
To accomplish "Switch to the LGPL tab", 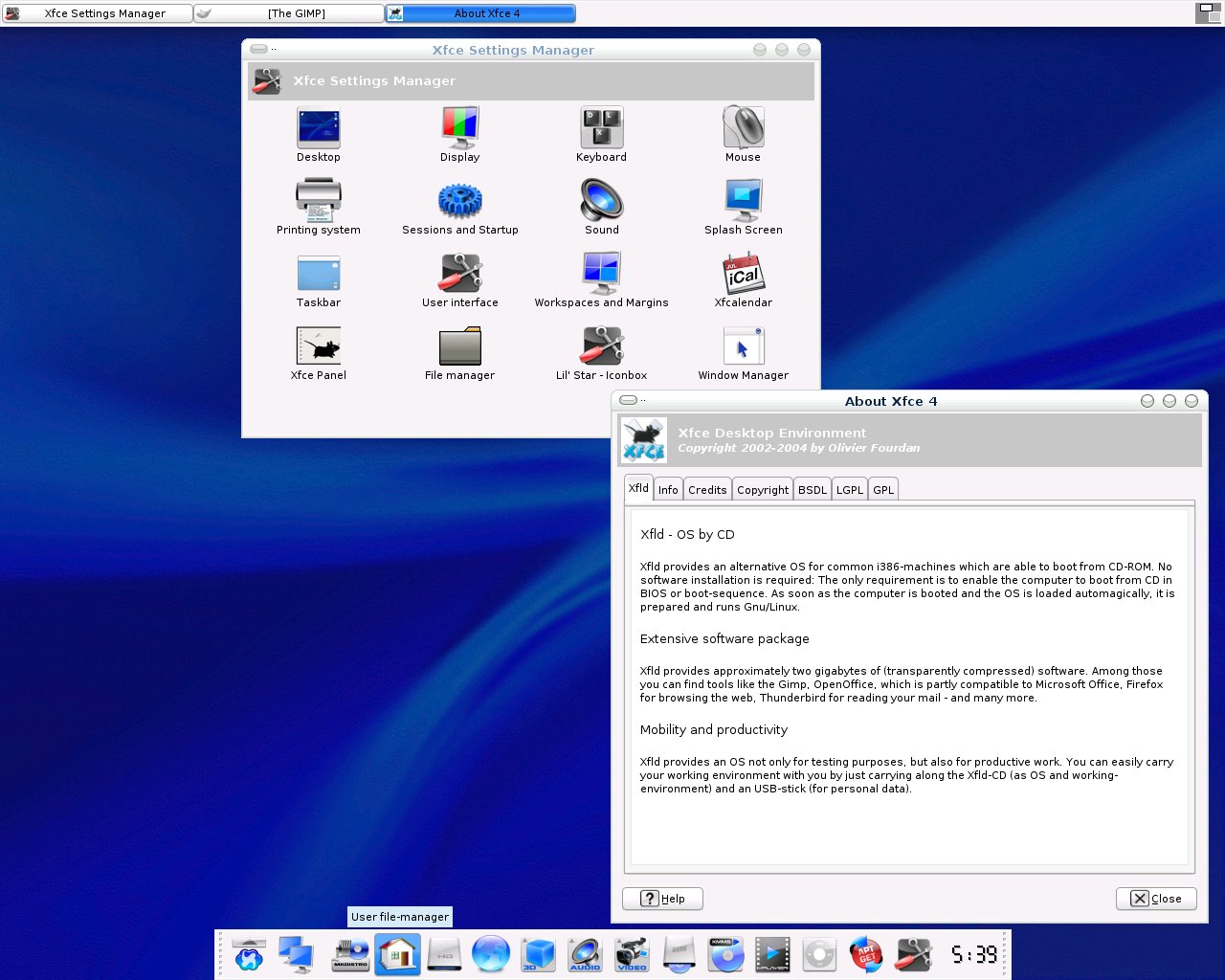I will pos(850,489).
